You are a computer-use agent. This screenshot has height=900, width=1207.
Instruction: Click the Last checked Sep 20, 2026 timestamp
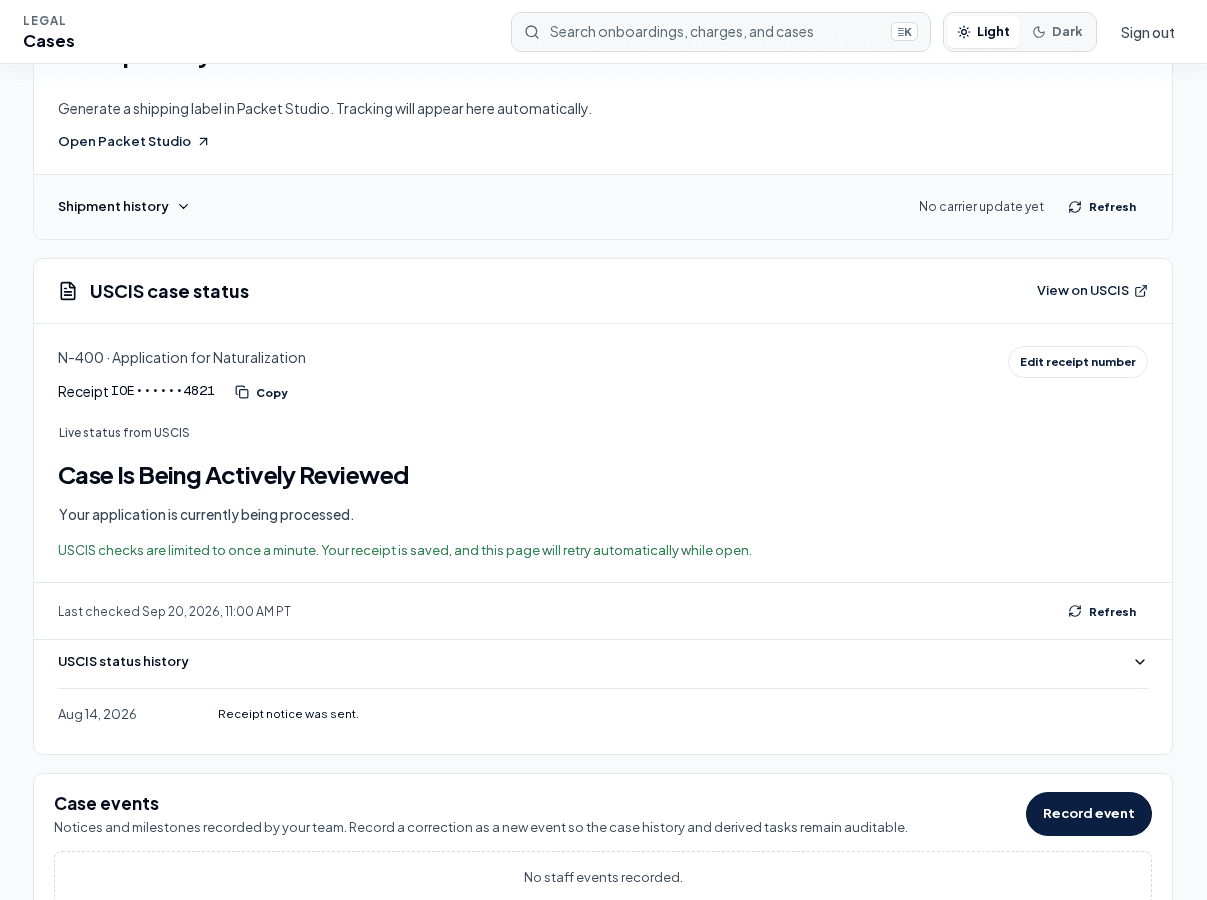coord(174,611)
